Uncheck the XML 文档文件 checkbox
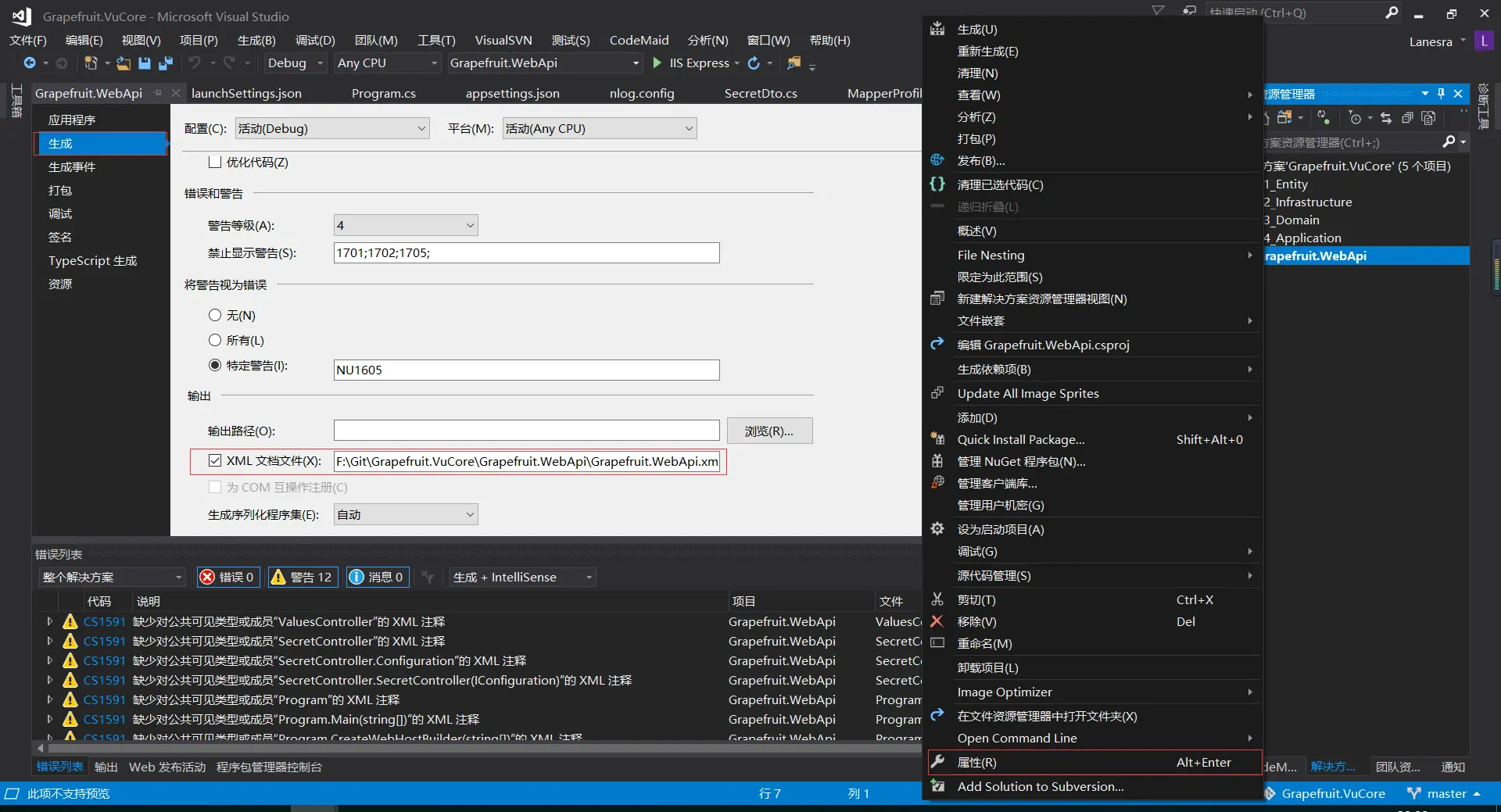 (x=215, y=461)
